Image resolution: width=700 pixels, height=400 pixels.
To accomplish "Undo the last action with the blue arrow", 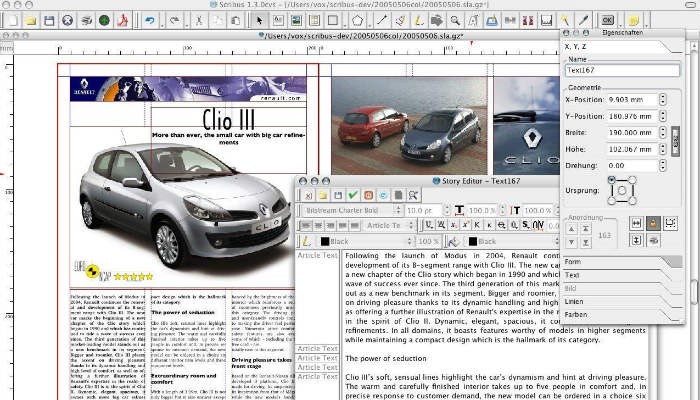I will coord(150,21).
